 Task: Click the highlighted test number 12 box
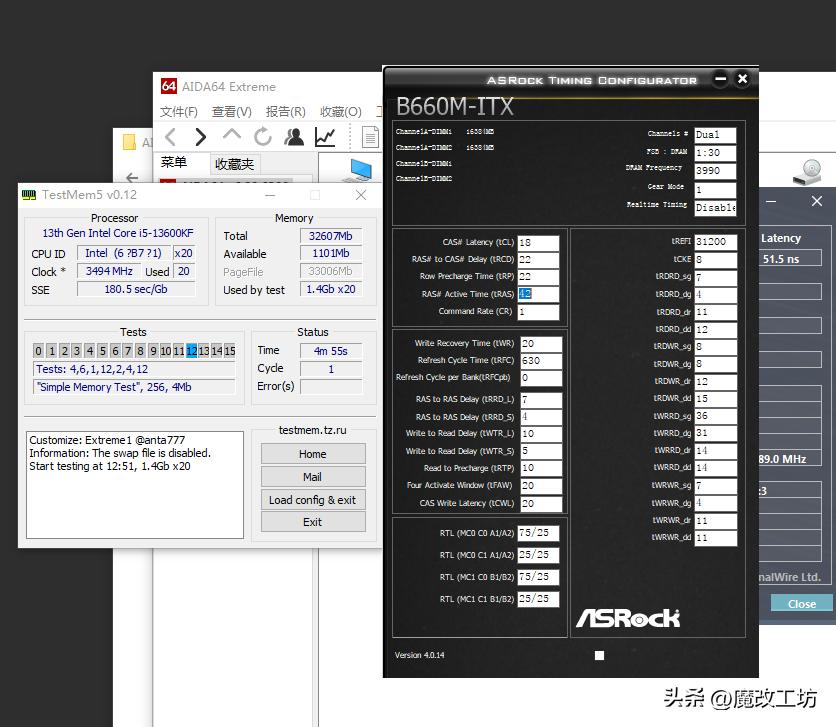click(x=191, y=351)
